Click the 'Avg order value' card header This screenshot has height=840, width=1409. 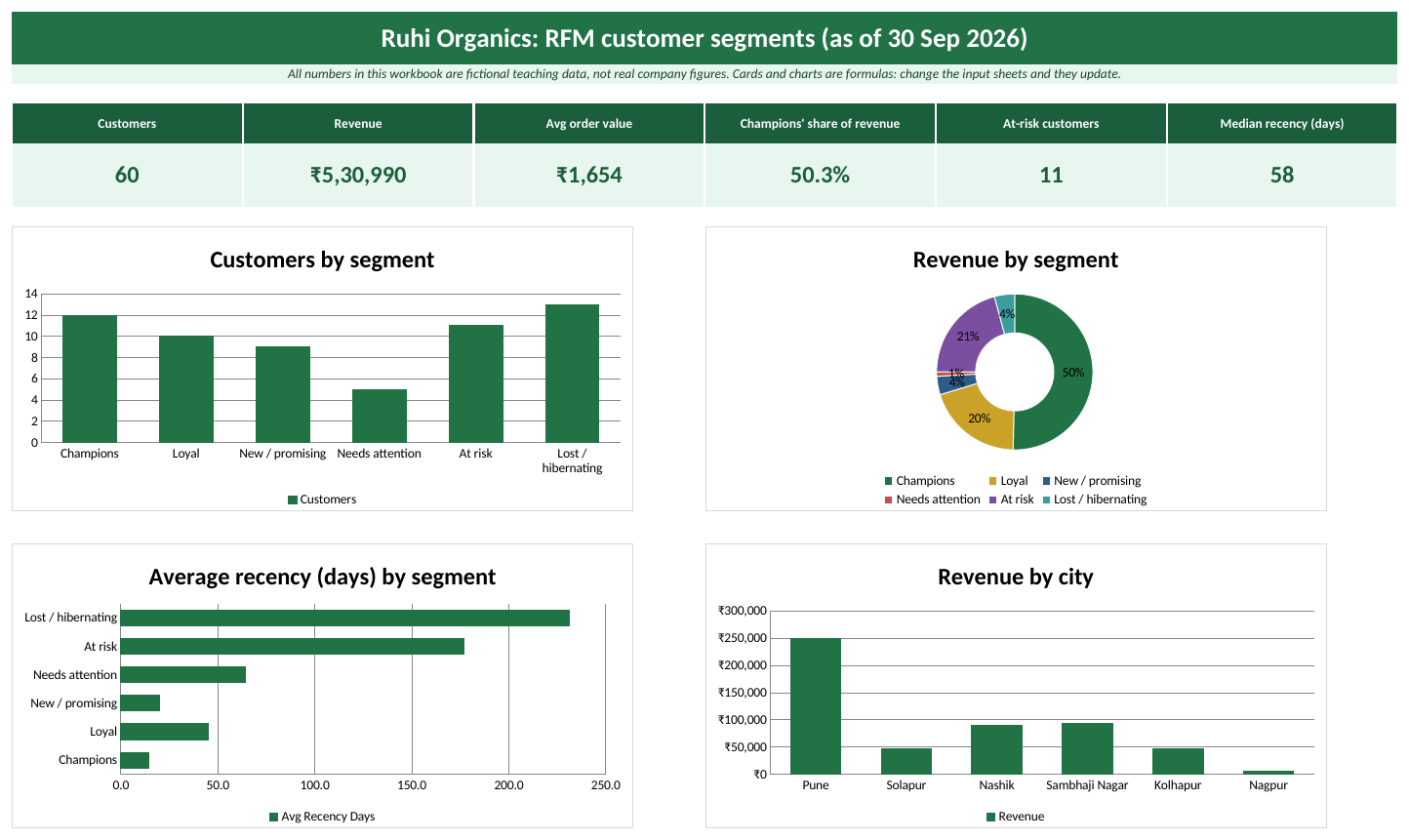pos(589,124)
